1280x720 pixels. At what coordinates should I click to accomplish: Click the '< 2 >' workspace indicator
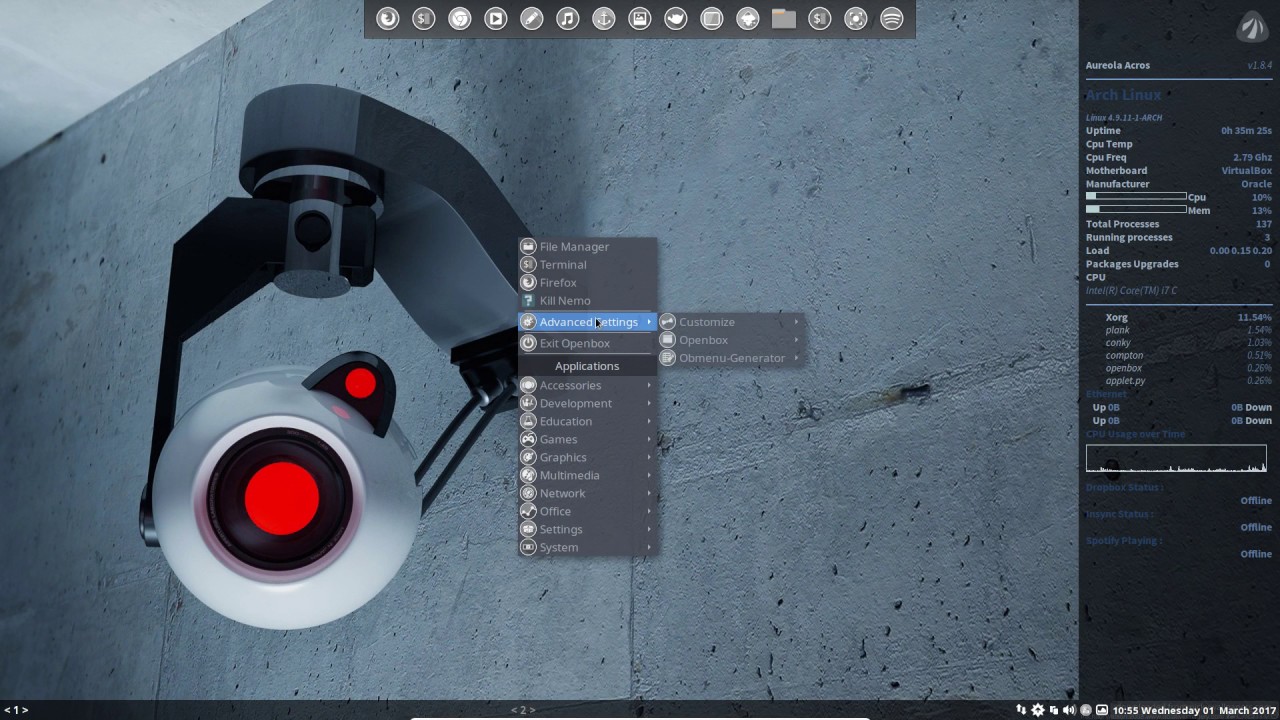523,710
